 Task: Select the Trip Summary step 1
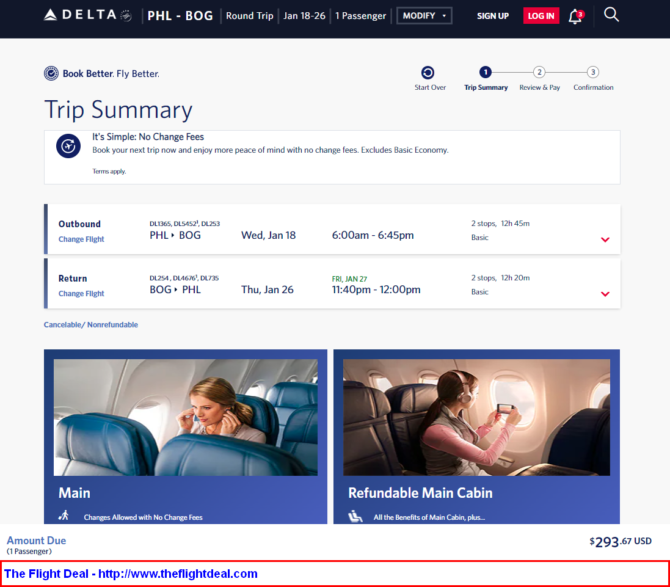point(485,72)
